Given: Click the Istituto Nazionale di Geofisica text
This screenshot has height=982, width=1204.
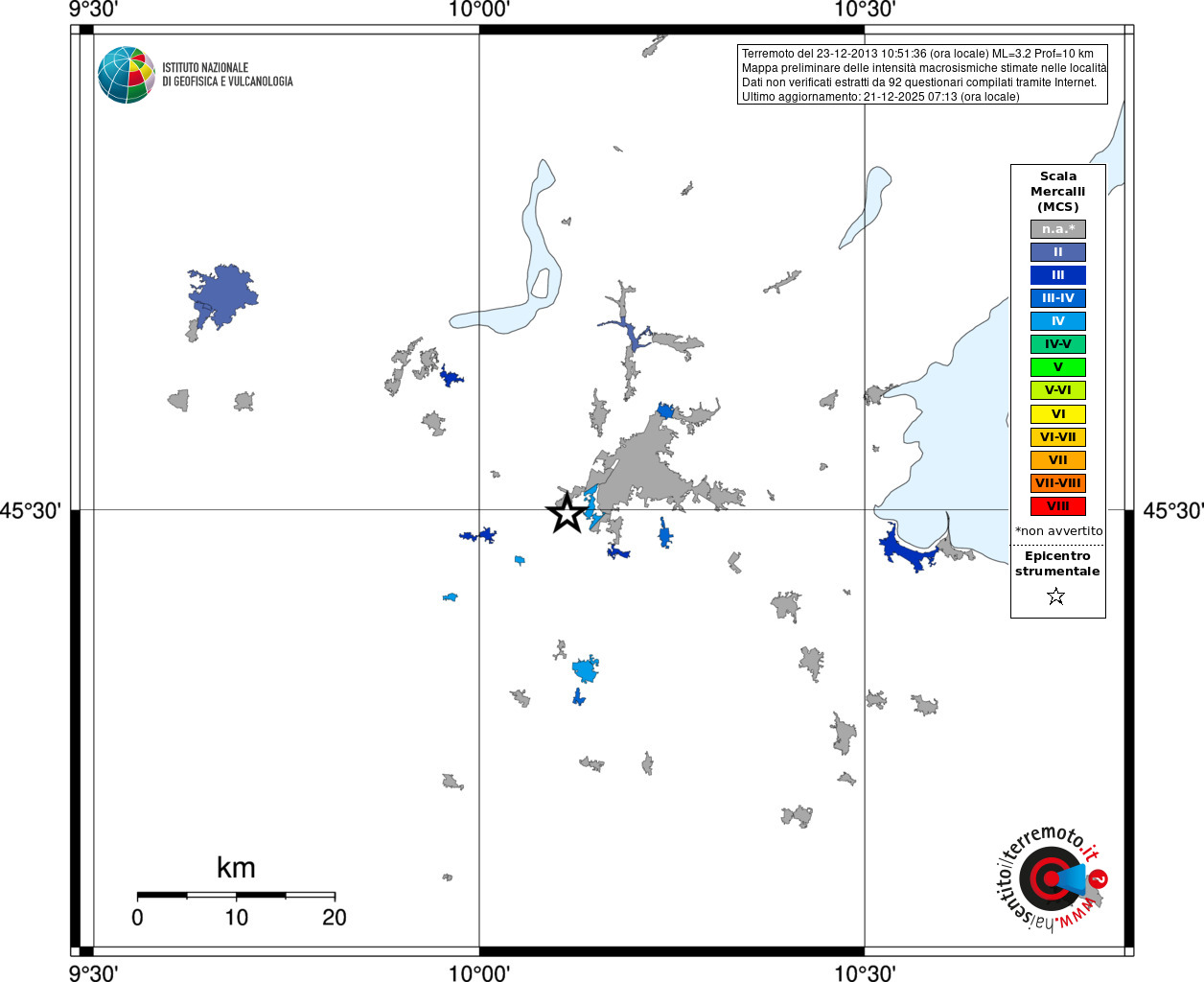Looking at the screenshot, I should pos(227,75).
